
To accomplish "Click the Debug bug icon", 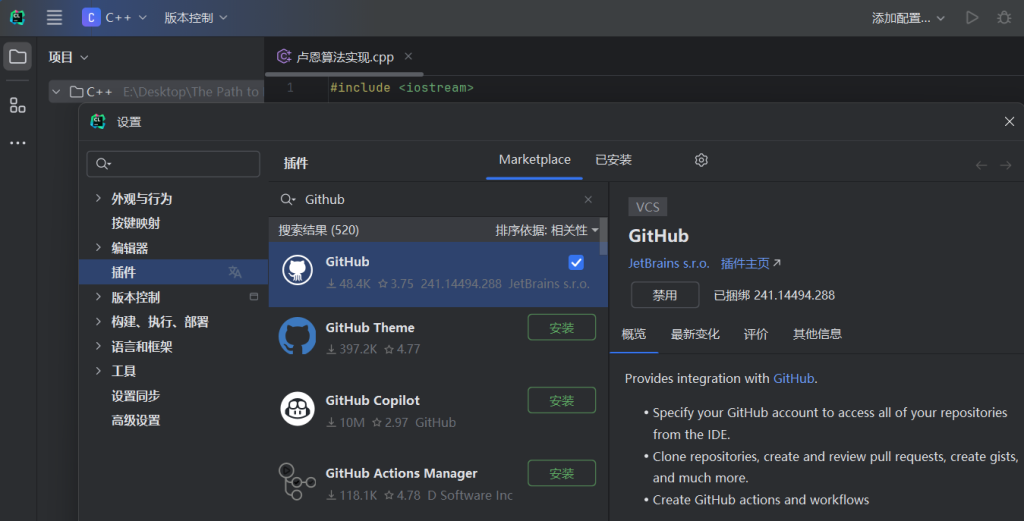I will click(1003, 17).
